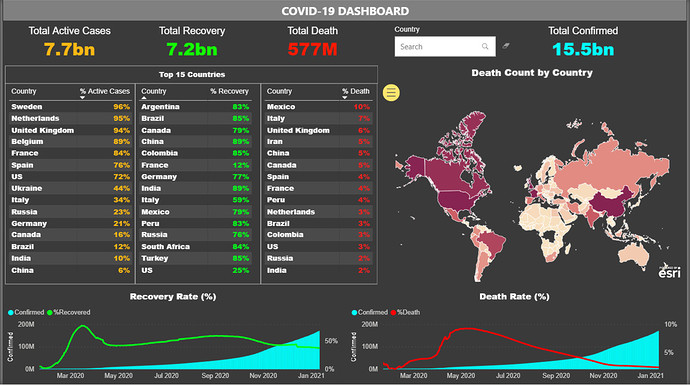This screenshot has height=385, width=690.
Task: Click the 96% value for Sweden
Action: (x=121, y=106)
